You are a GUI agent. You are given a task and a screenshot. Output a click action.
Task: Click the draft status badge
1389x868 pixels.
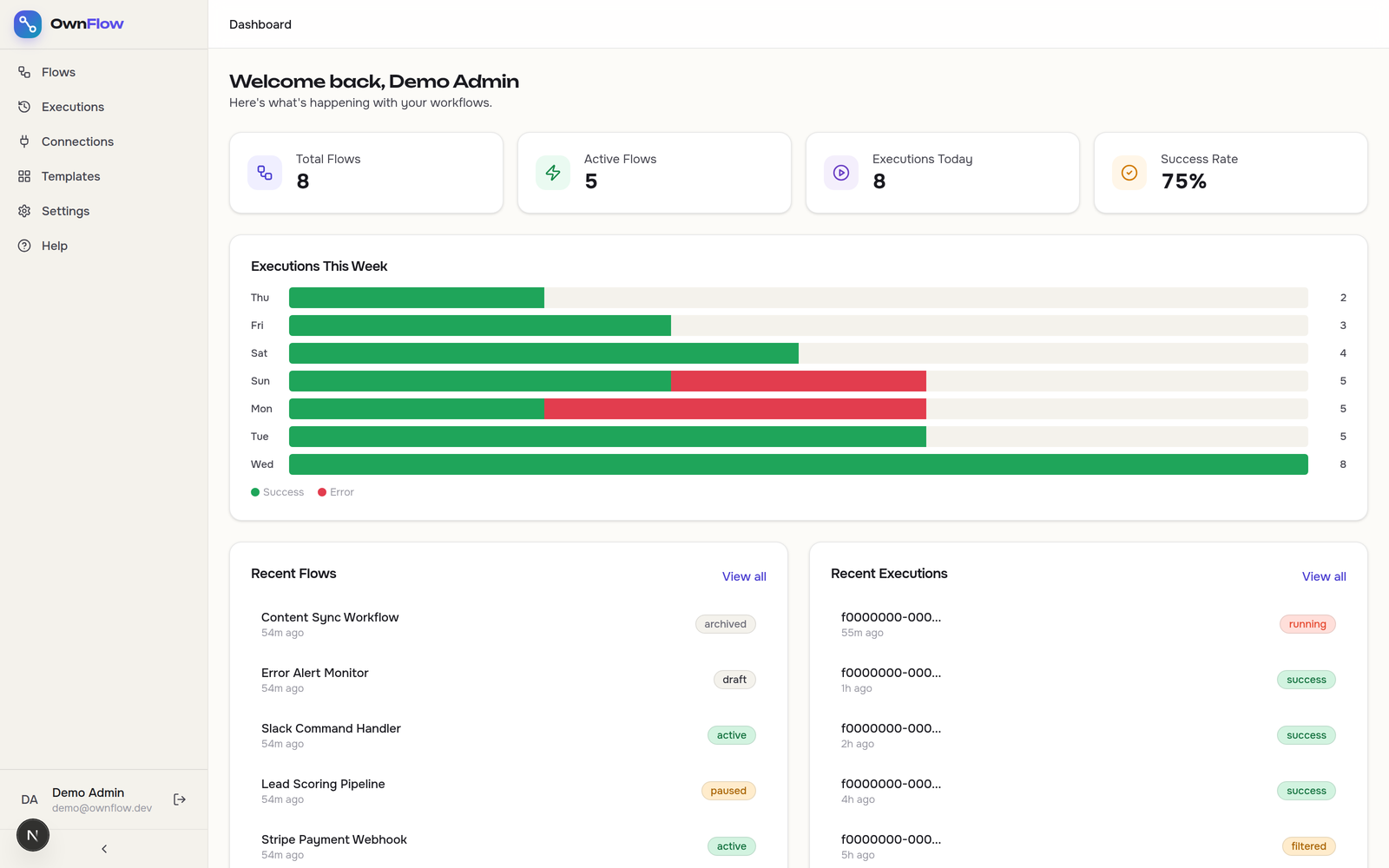[734, 680]
